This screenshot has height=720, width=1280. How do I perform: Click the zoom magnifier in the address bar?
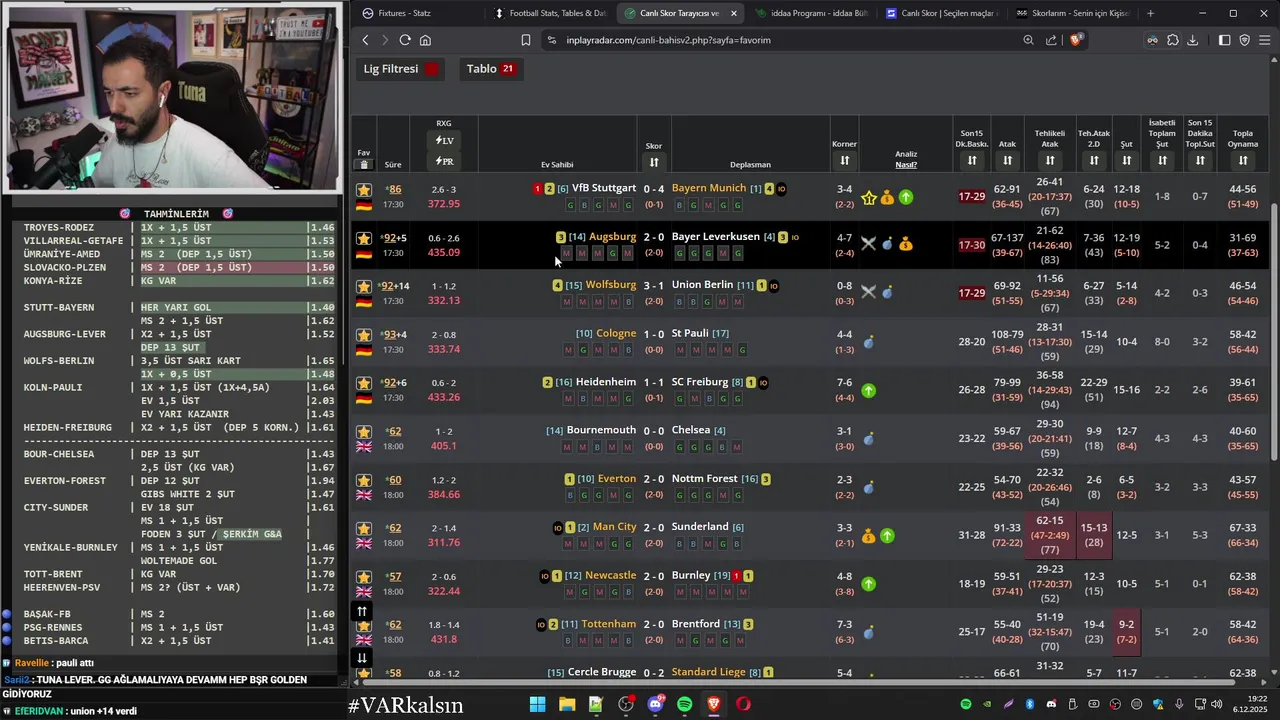click(x=1028, y=40)
